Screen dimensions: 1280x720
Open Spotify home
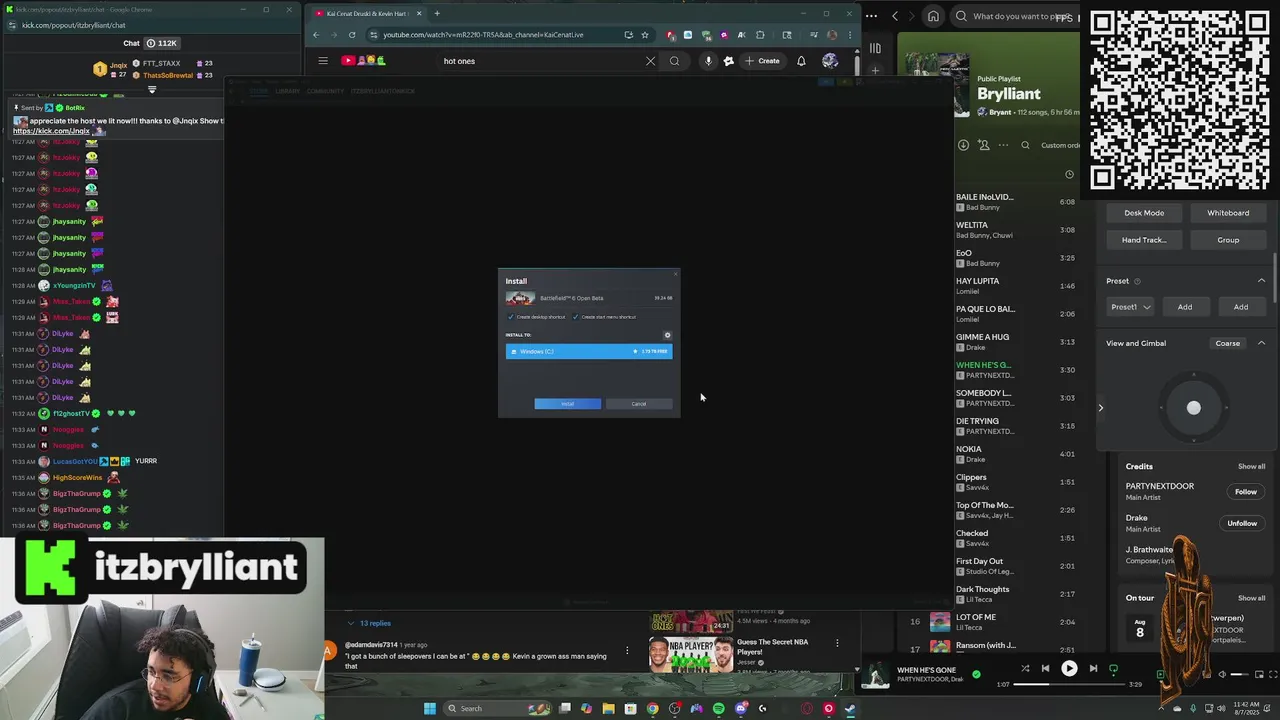point(933,16)
